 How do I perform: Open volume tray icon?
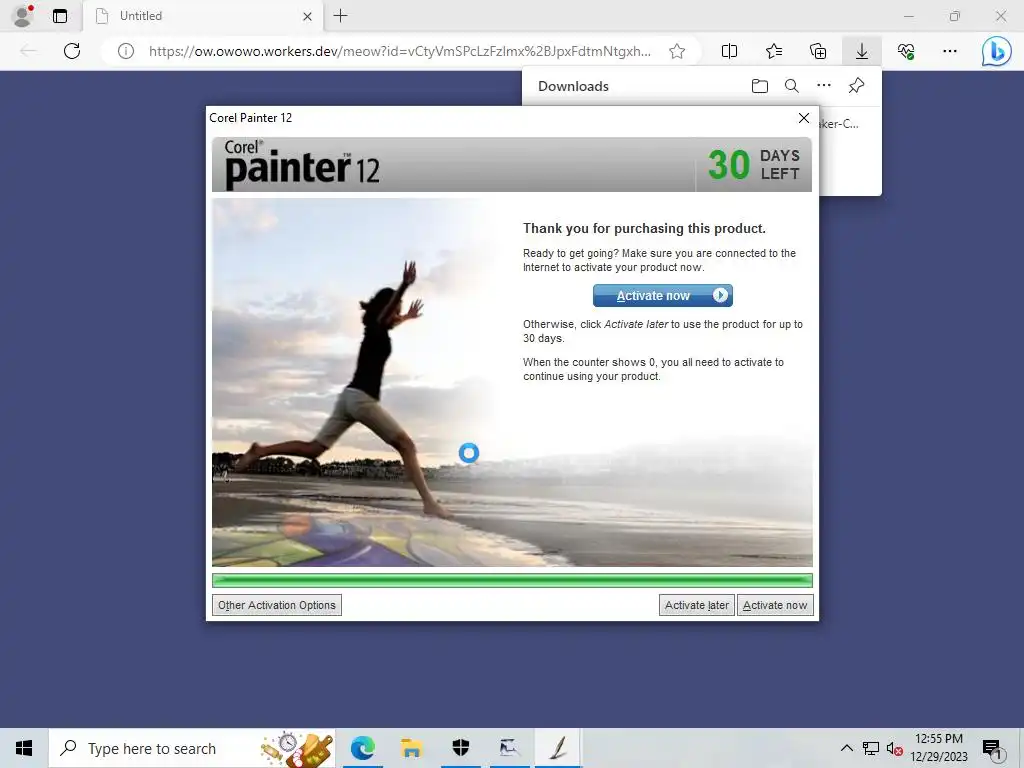pos(894,748)
